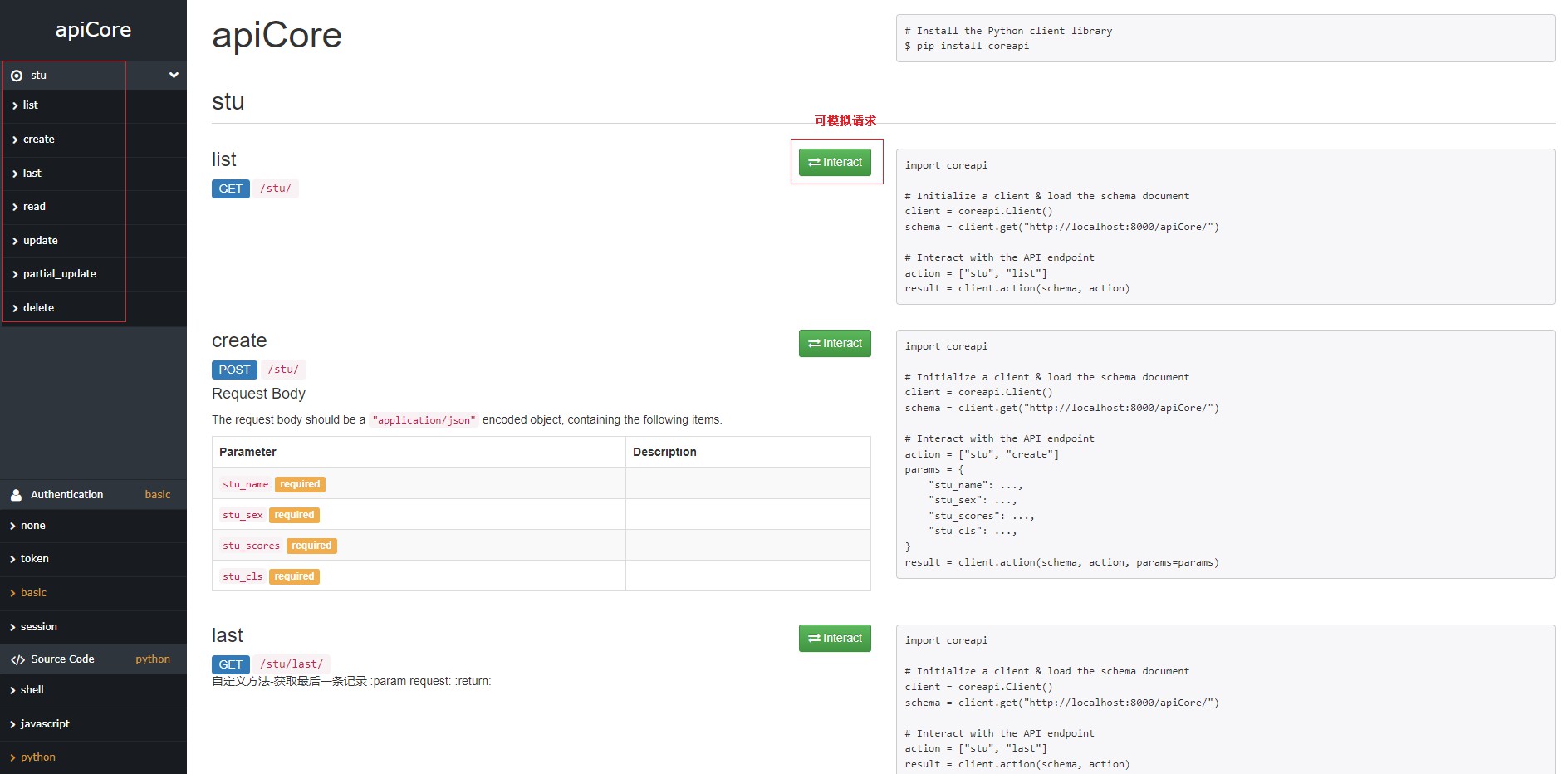The image size is (1568, 774).
Task: Select session authentication option
Action: 38,627
